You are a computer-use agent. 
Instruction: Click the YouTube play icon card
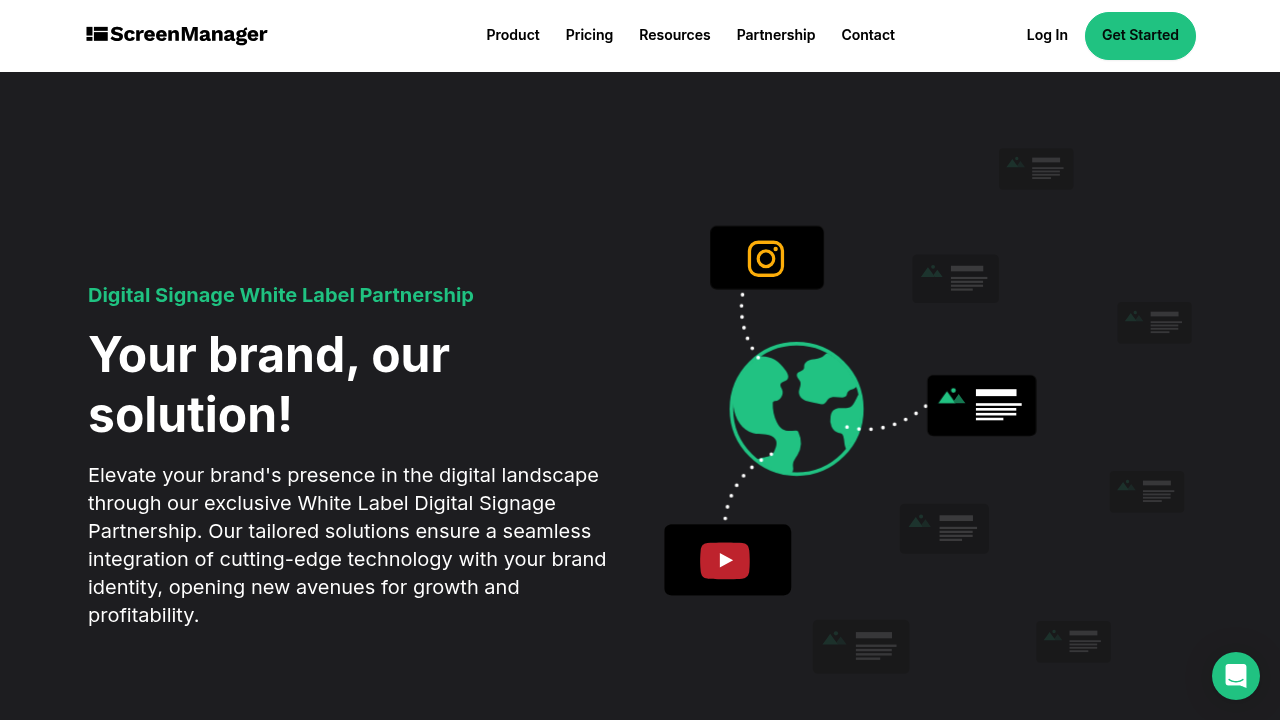coord(727,560)
